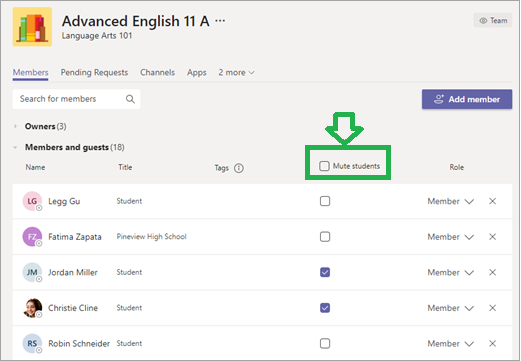Select the Legg Gu name

click(64, 201)
